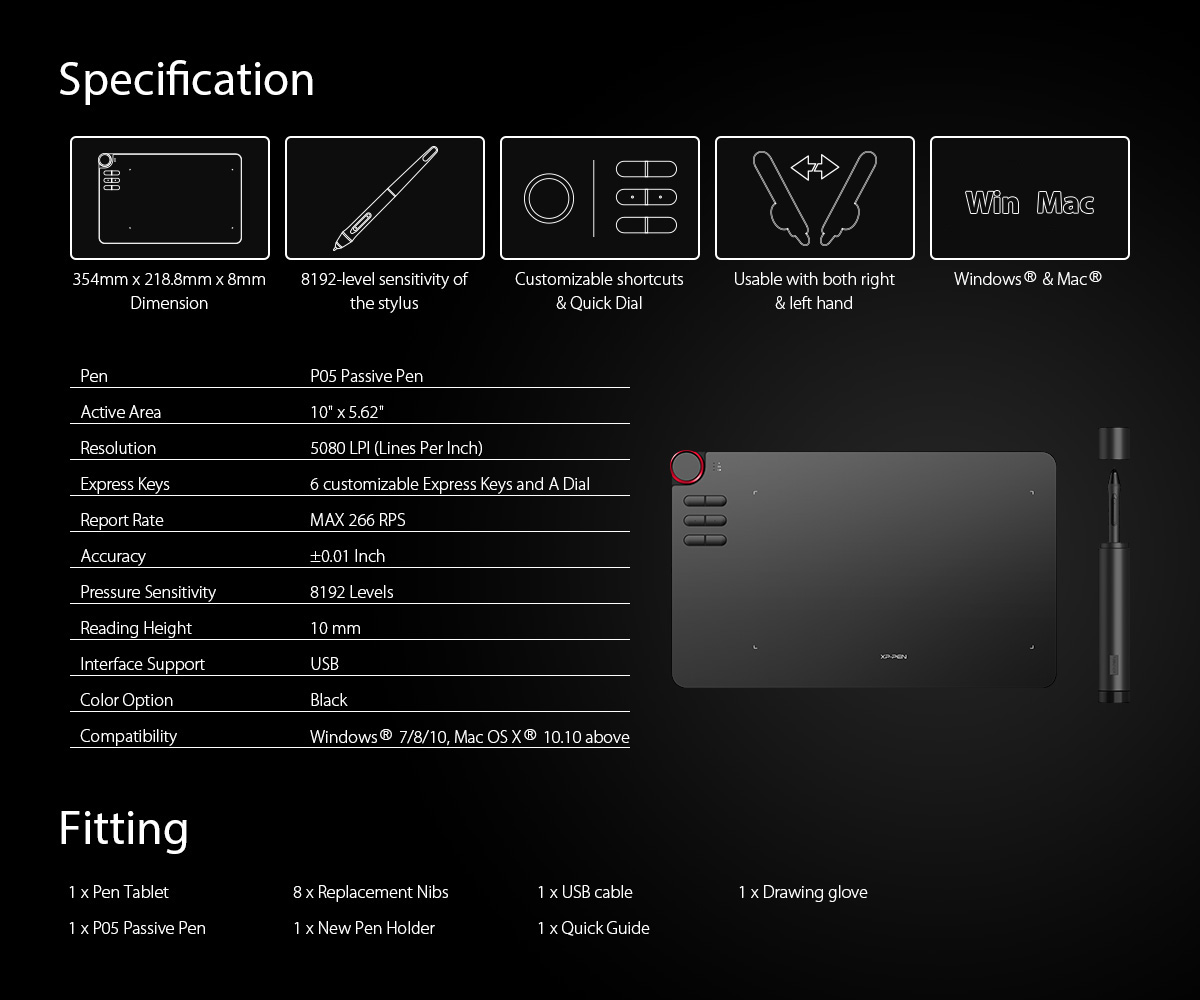Click the "Fitting" heading

pos(123,828)
